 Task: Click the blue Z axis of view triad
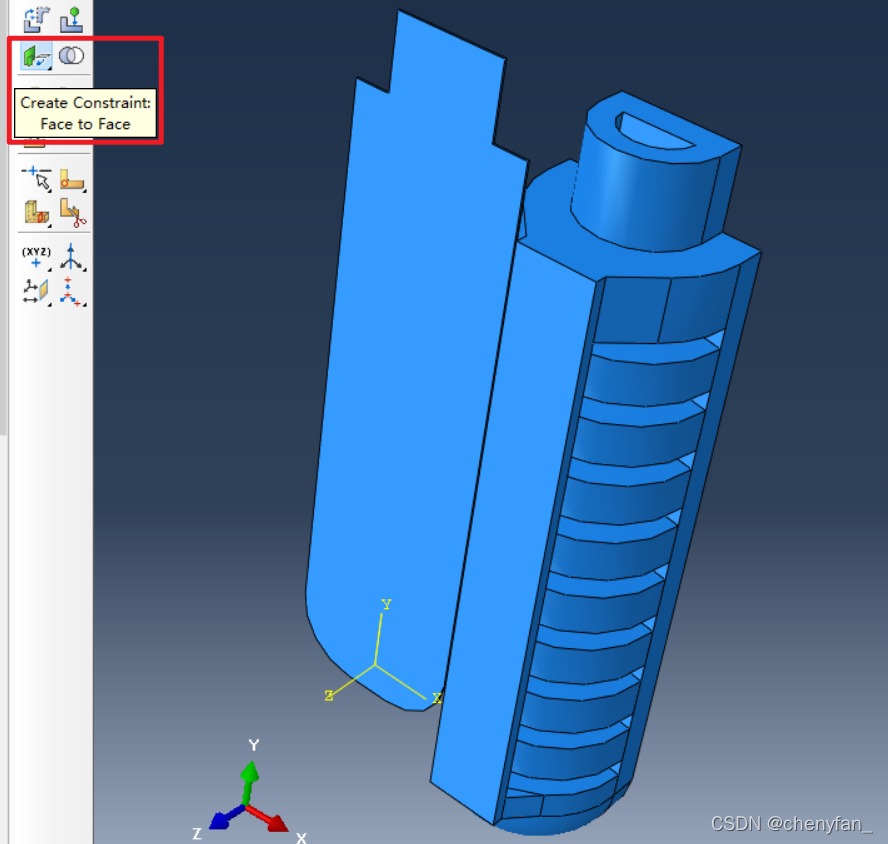[x=222, y=816]
